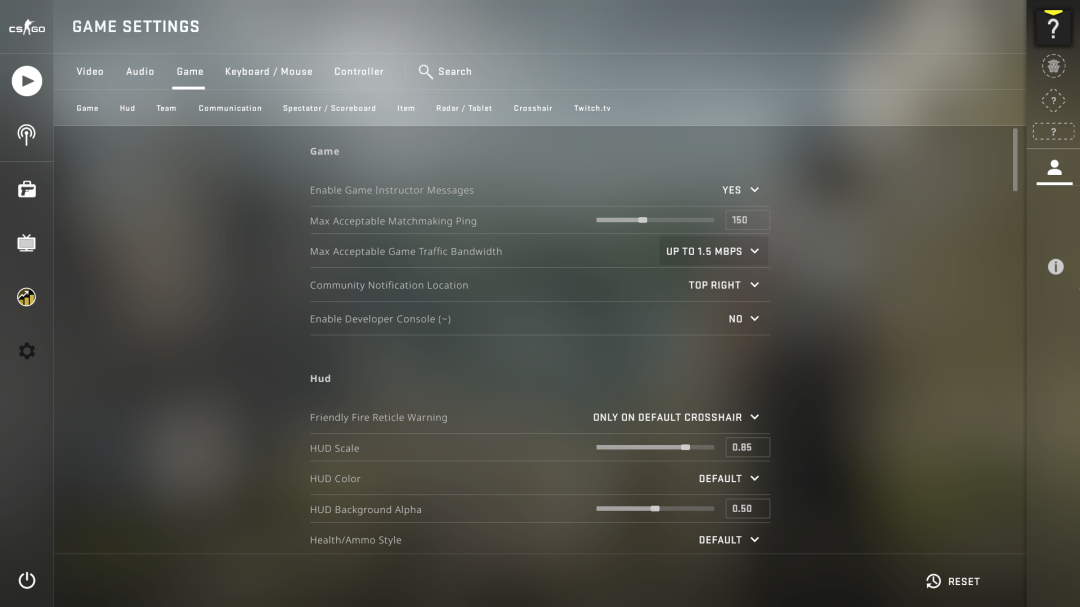The width and height of the screenshot is (1080, 607).
Task: Switch to the Audio tab
Action: click(140, 72)
